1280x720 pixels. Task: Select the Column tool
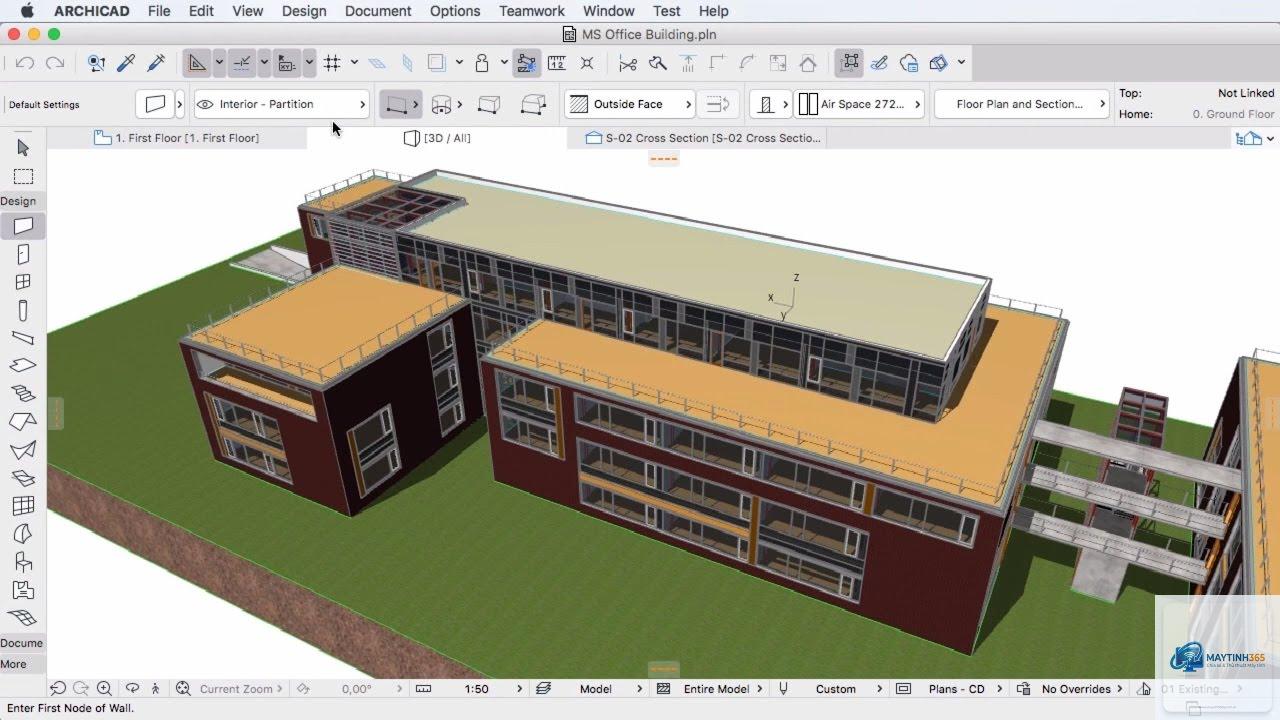pos(23,311)
